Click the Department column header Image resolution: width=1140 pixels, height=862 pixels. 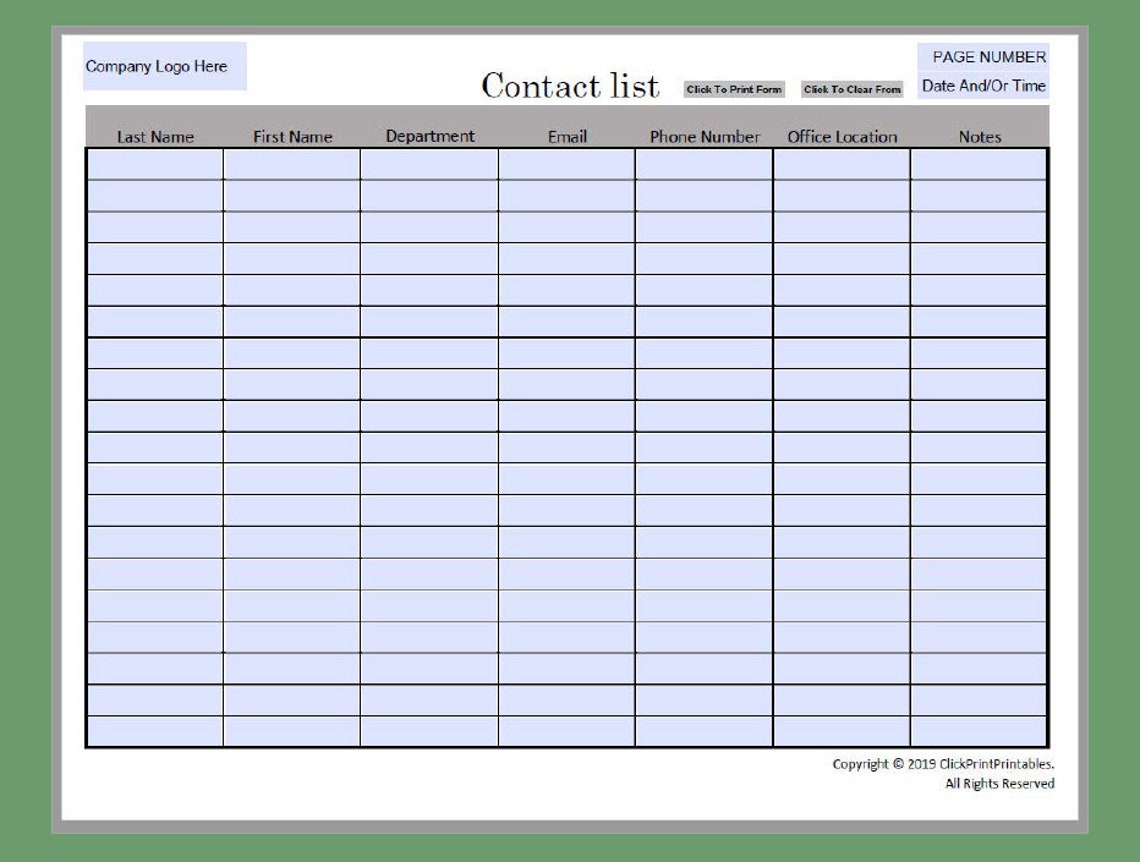432,135
